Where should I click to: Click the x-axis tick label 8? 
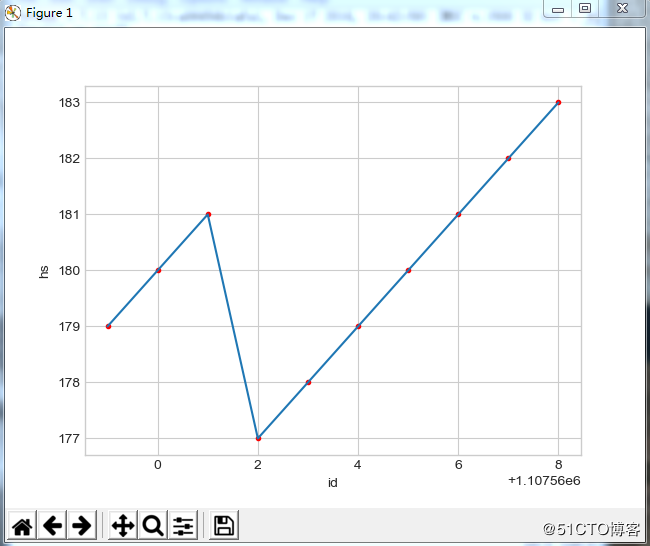[558, 465]
